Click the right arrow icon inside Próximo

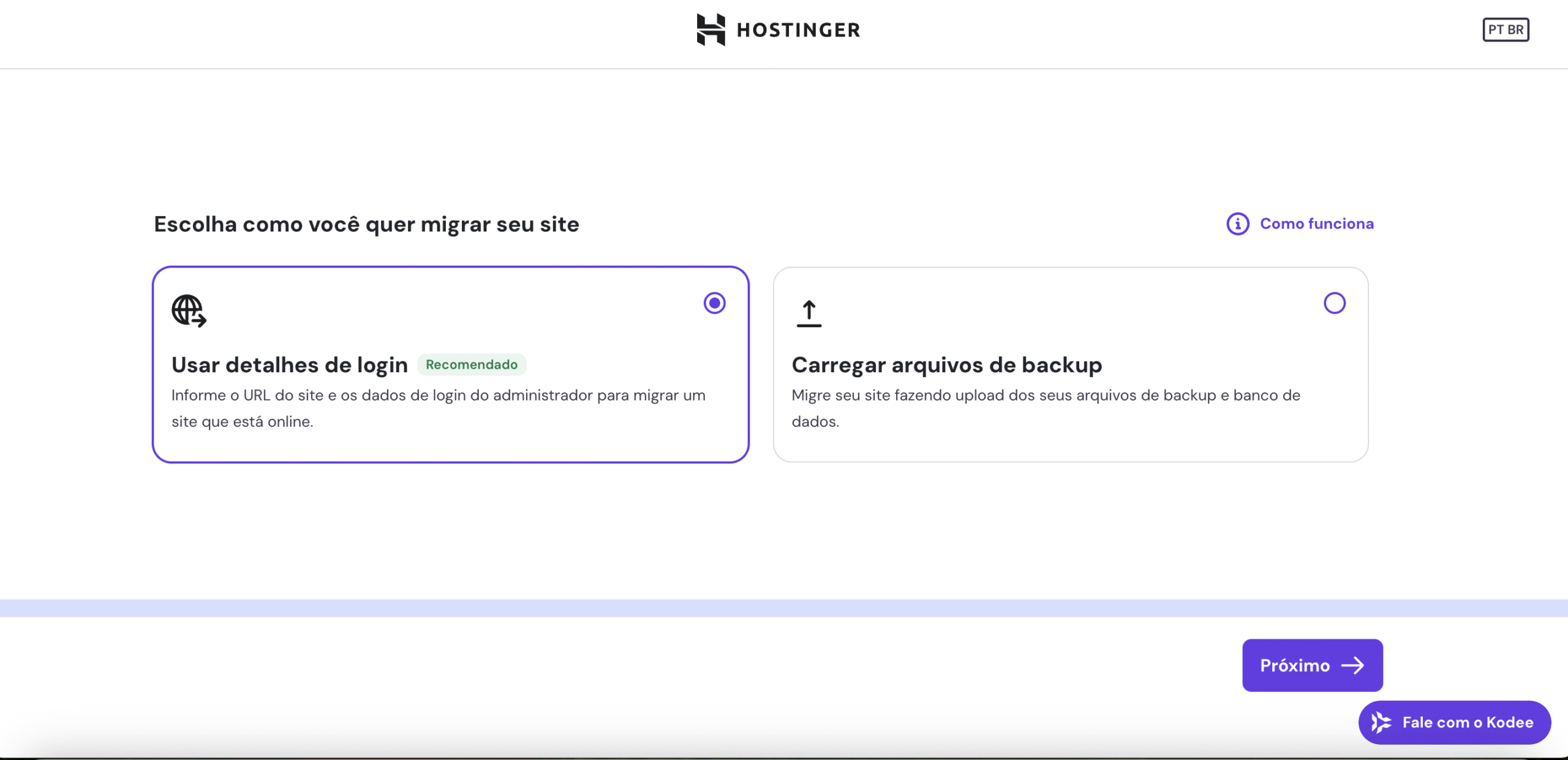[x=1352, y=665]
